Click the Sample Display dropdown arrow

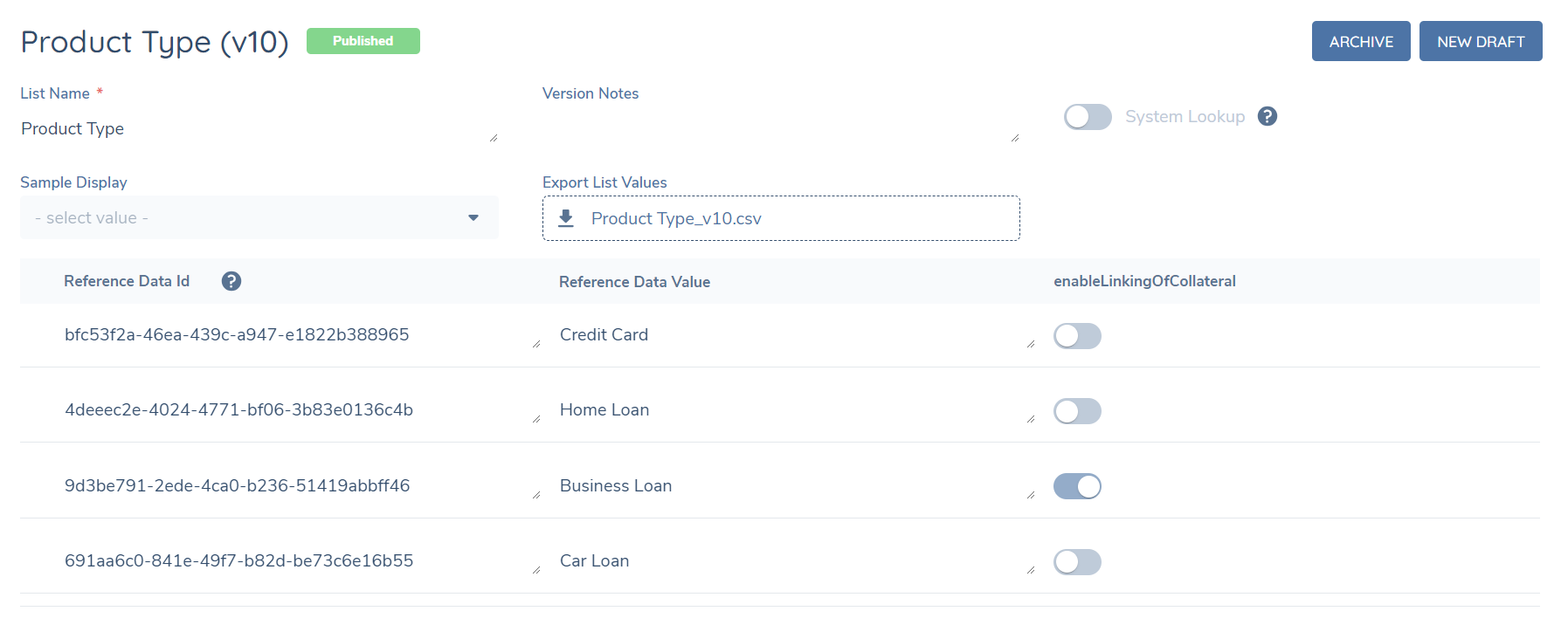pos(473,217)
